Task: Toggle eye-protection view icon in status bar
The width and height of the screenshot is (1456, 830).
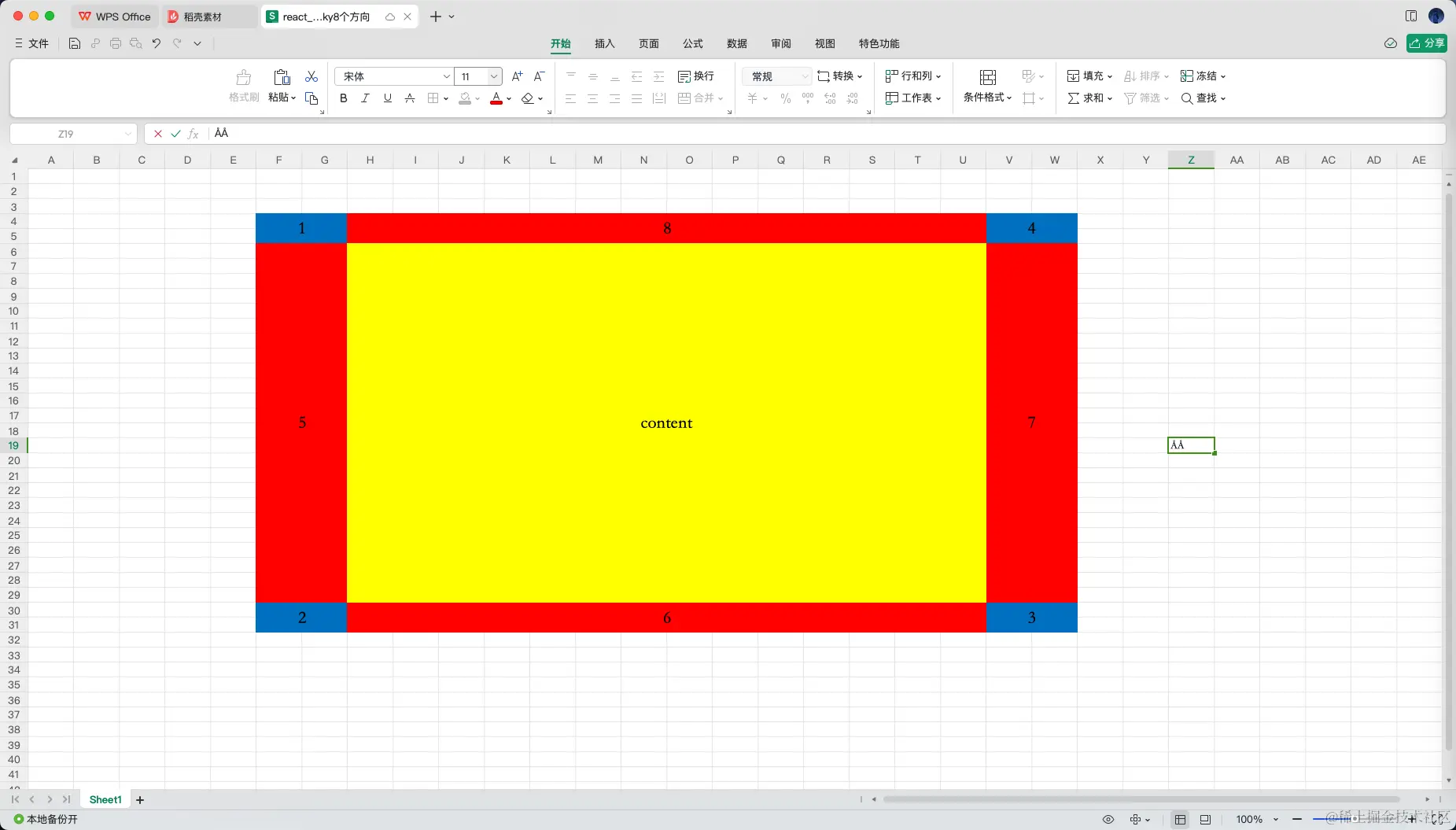Action: [1108, 819]
